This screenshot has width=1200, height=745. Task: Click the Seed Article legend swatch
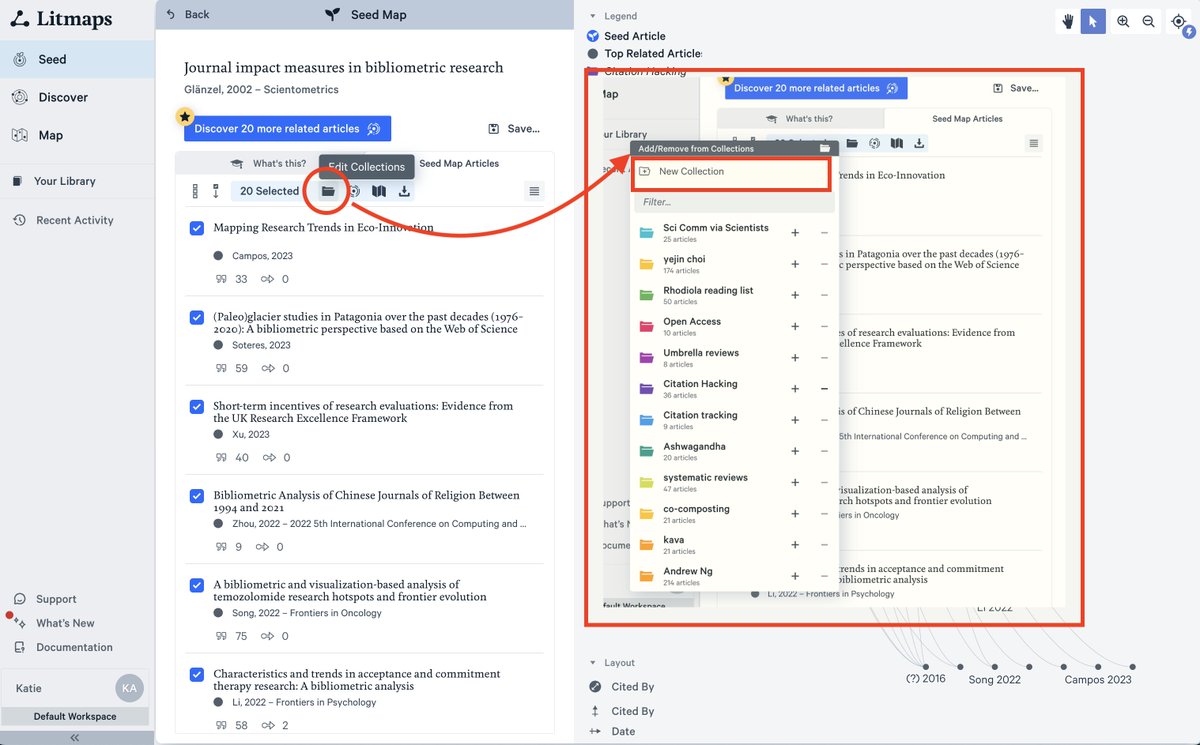point(594,36)
